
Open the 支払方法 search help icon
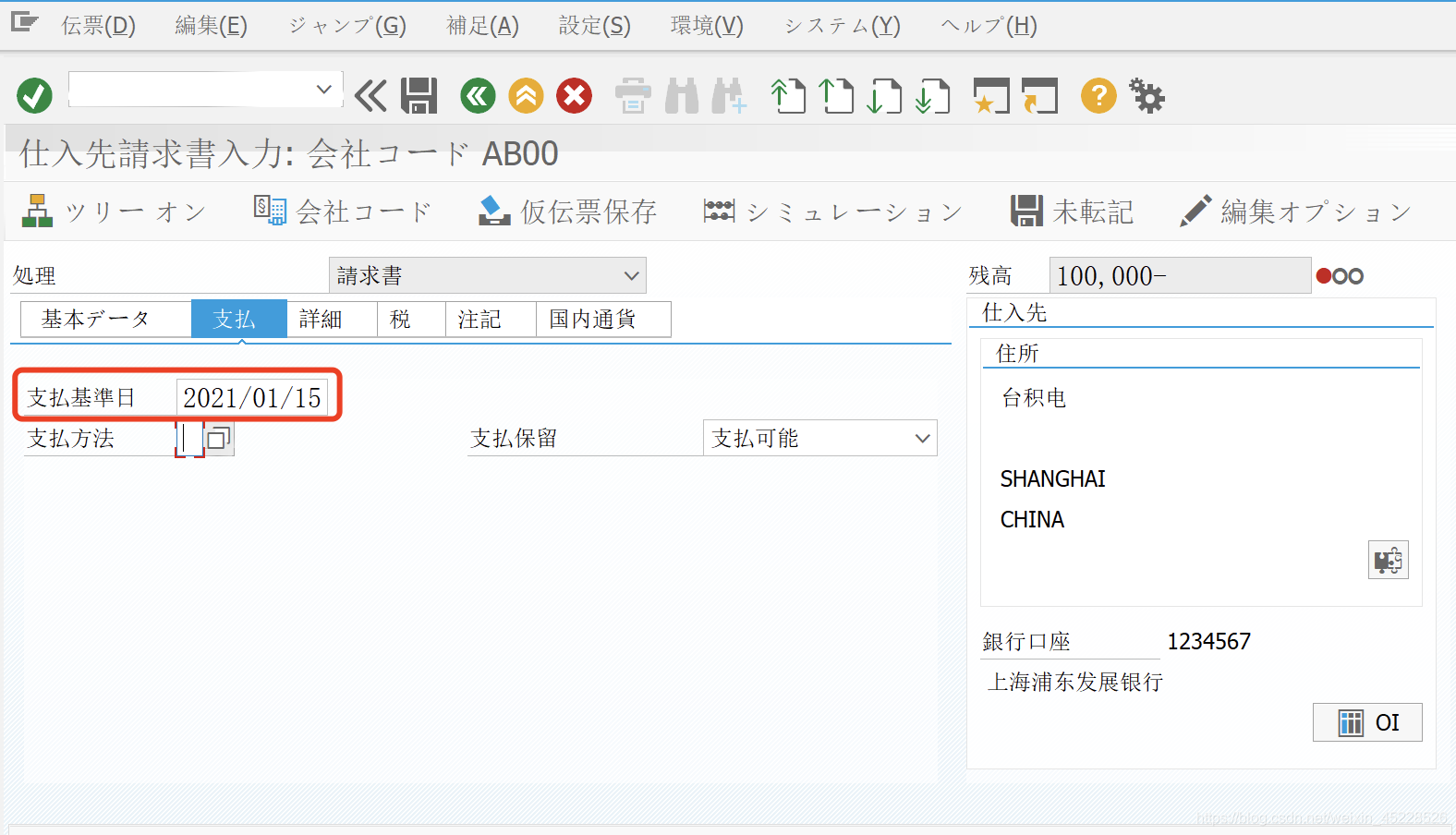[x=218, y=438]
